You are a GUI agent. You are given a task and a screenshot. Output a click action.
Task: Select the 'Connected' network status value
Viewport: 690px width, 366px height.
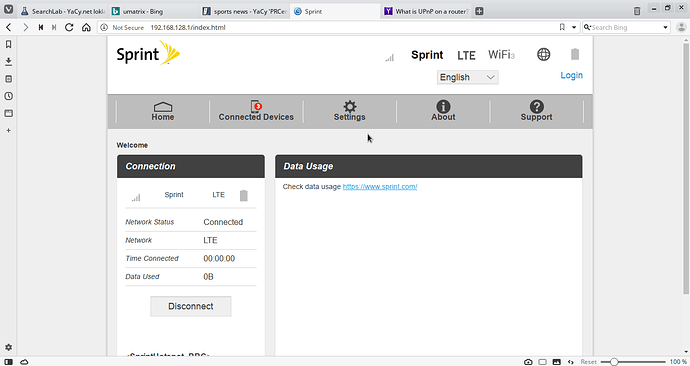pos(223,222)
